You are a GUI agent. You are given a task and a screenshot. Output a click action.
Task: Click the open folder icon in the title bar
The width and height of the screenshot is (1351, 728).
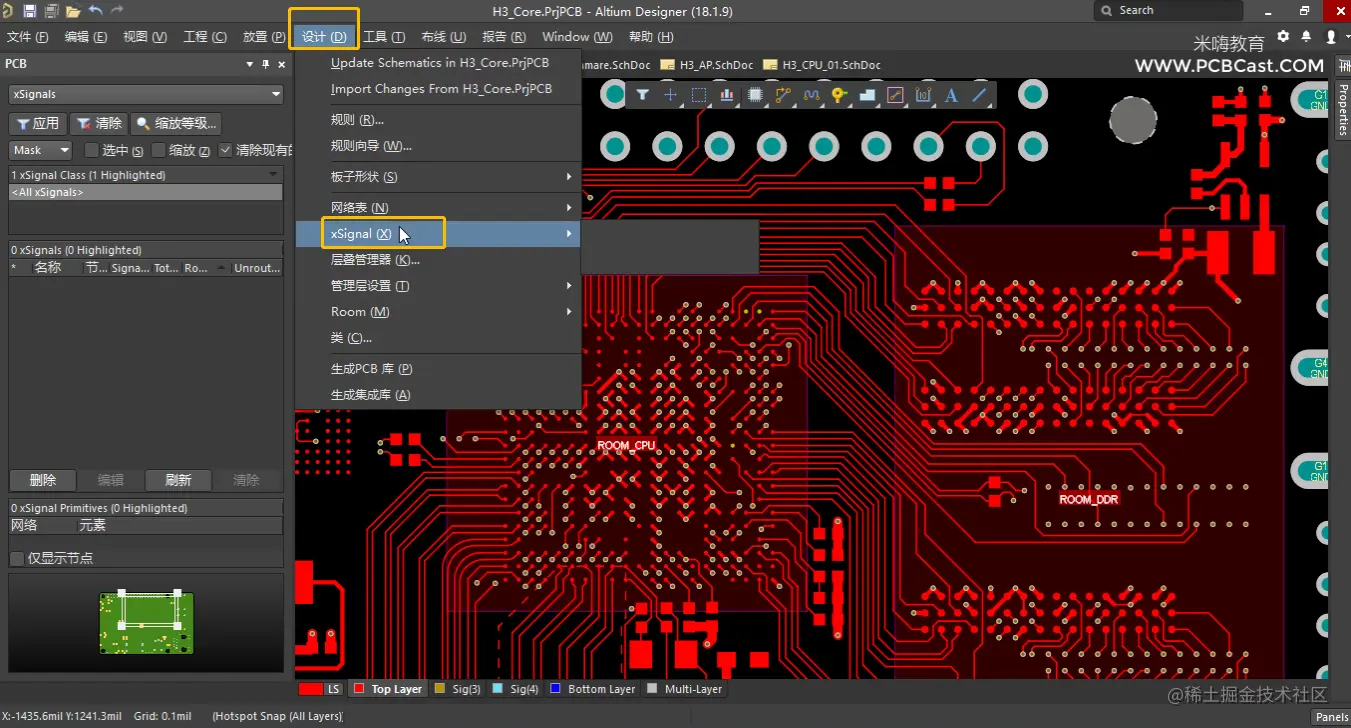pos(73,11)
